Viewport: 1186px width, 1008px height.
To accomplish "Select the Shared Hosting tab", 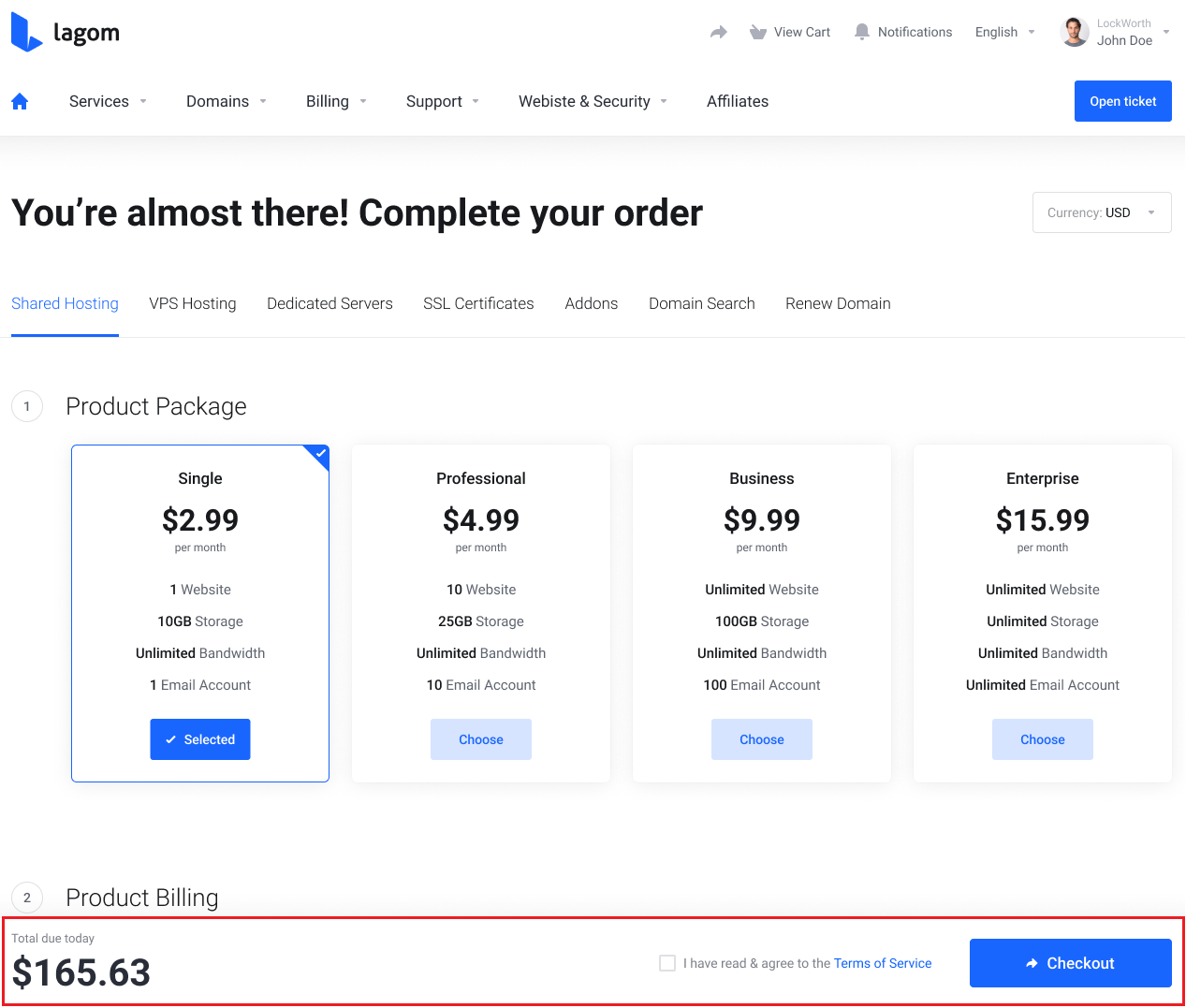I will (65, 303).
